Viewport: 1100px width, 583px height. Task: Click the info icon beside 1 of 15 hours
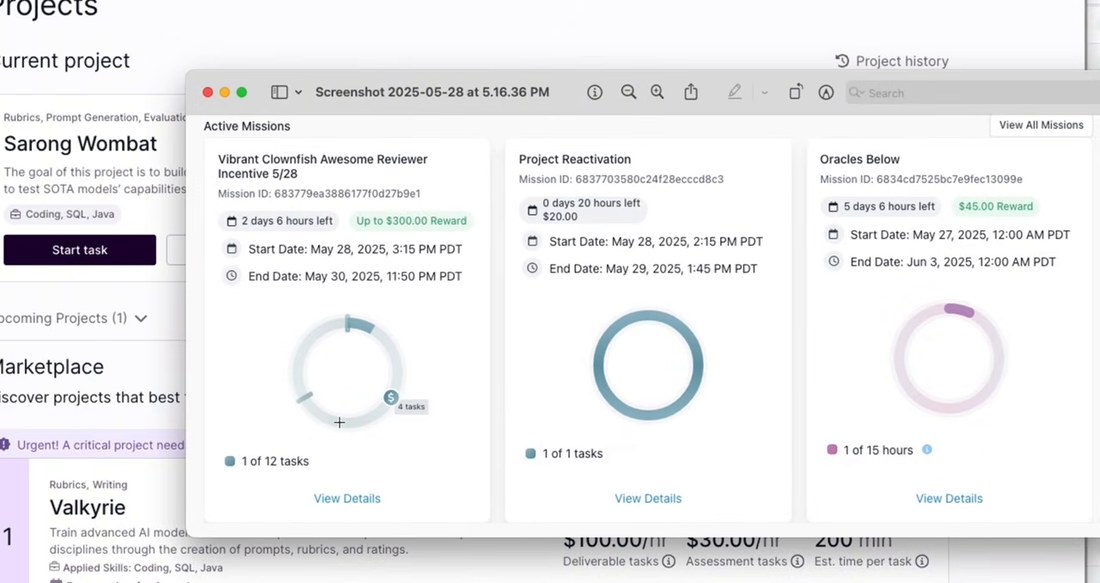(927, 450)
